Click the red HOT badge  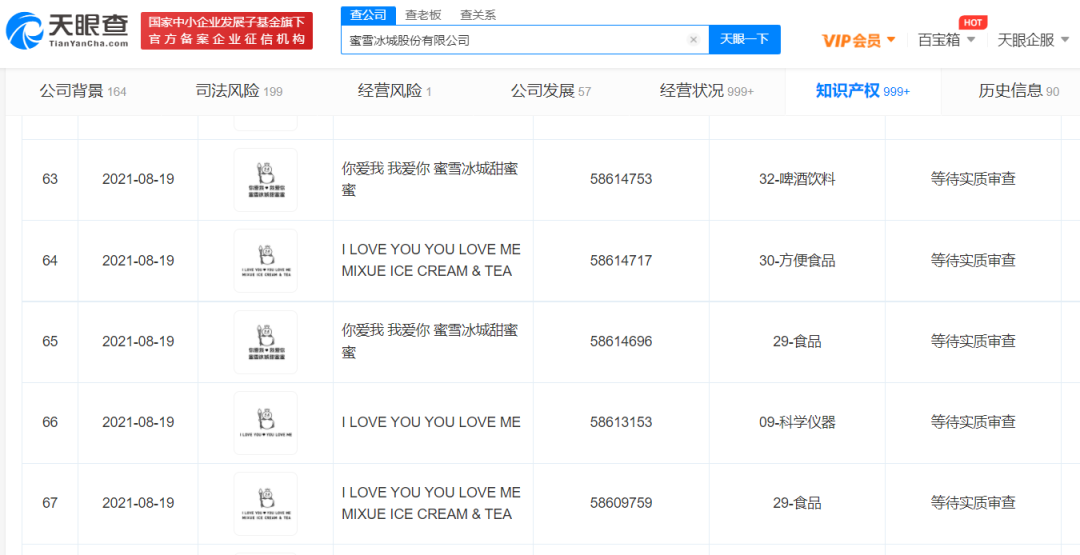pyautogui.click(x=973, y=22)
